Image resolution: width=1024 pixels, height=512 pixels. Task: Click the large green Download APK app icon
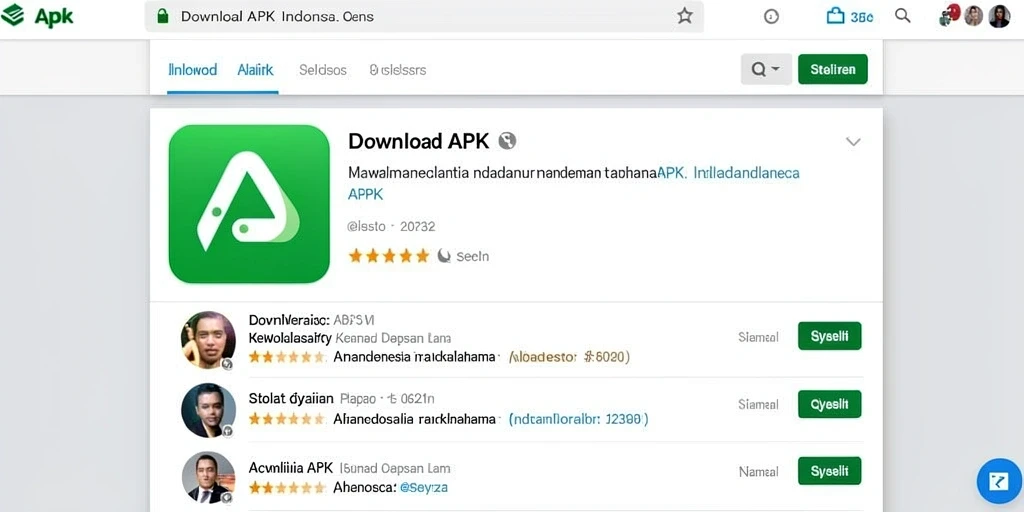pyautogui.click(x=249, y=204)
